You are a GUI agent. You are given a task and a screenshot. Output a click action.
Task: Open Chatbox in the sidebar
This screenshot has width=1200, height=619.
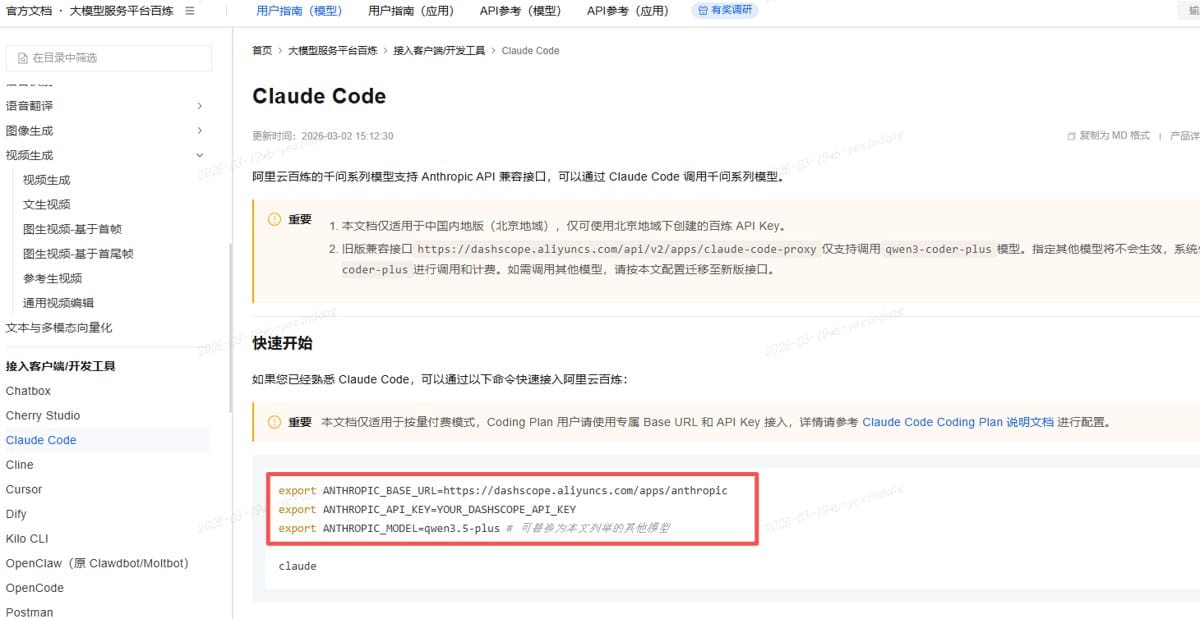click(x=28, y=391)
